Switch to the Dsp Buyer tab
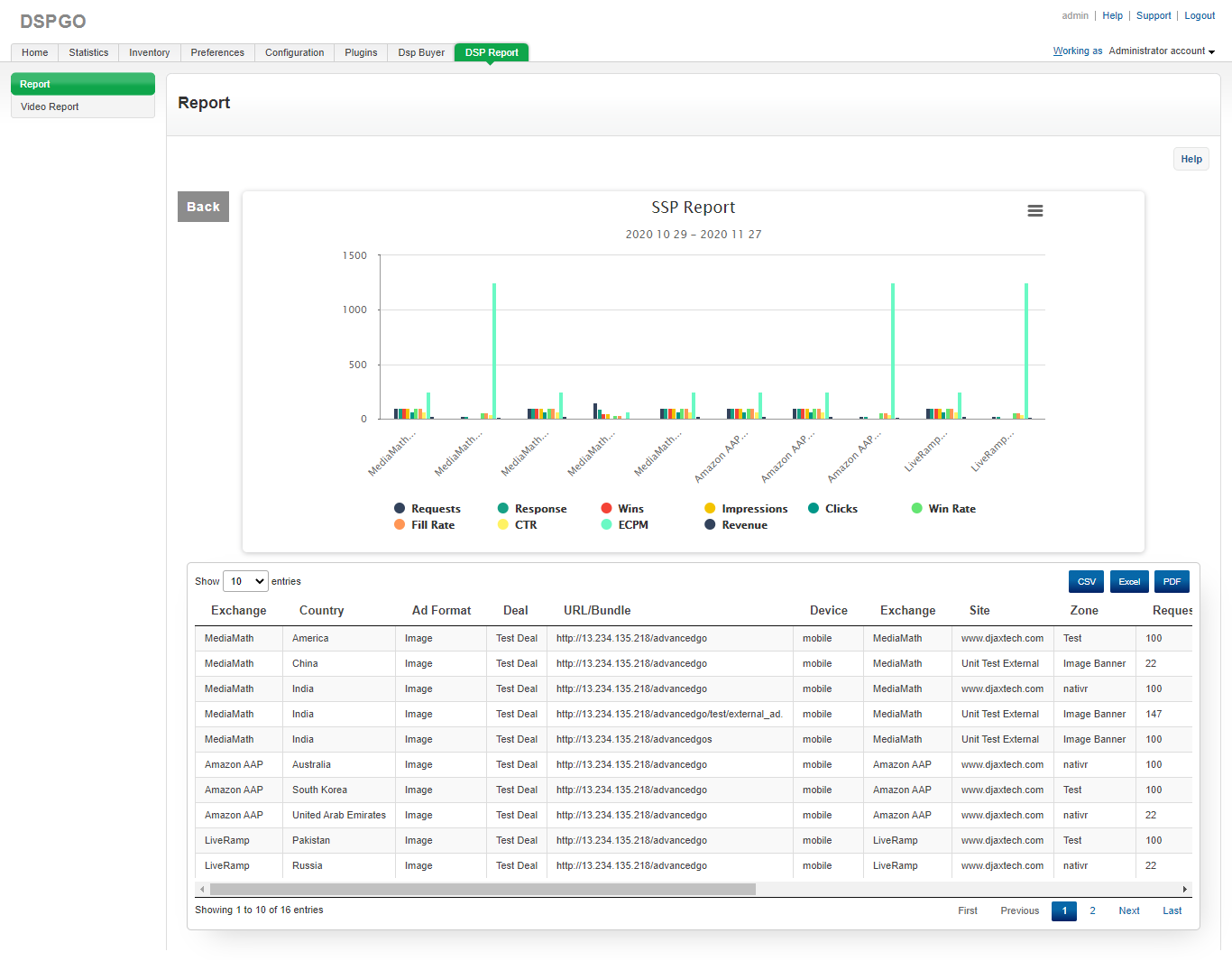This screenshot has height=961, width=1232. pos(421,53)
